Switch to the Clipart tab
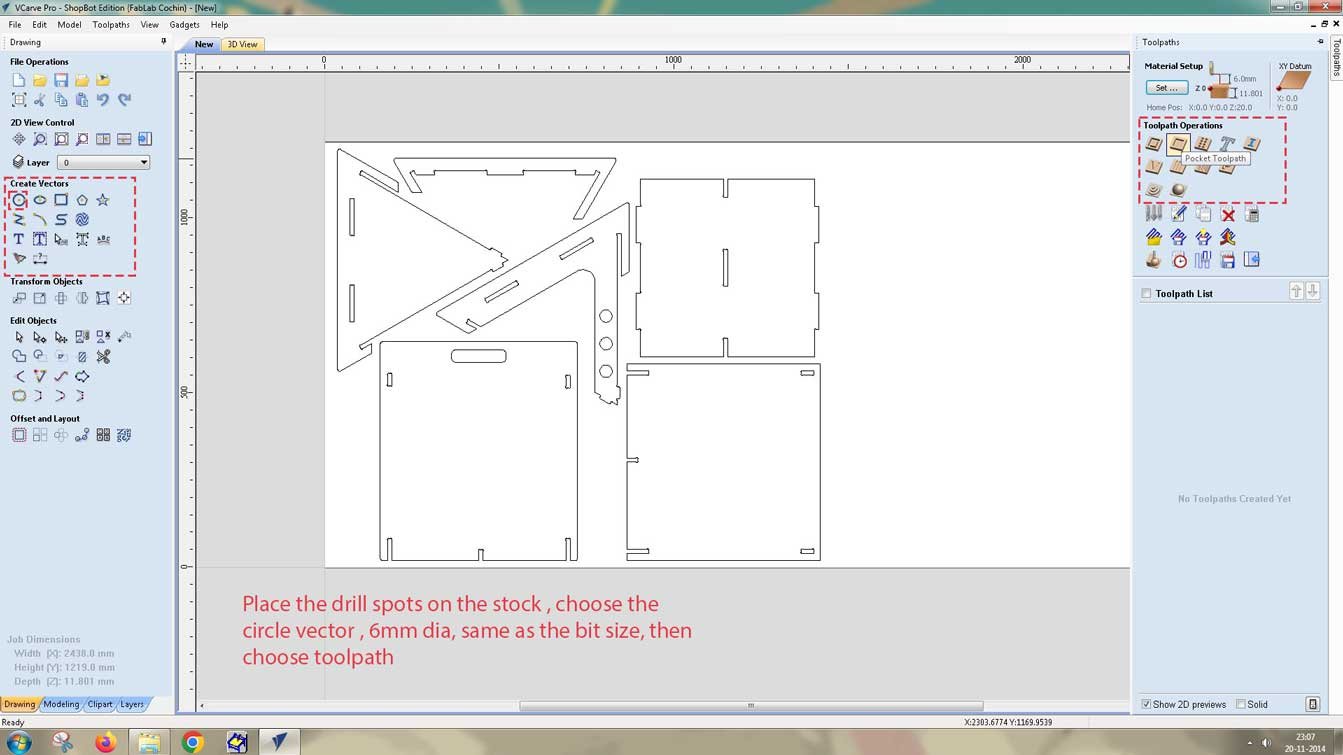 (x=100, y=704)
